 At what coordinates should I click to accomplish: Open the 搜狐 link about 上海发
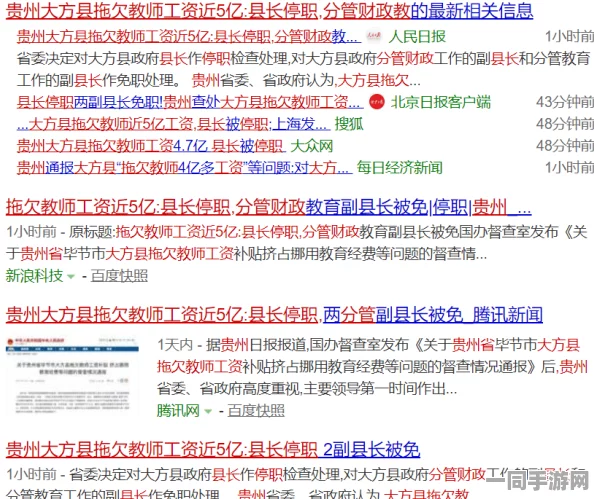click(174, 124)
